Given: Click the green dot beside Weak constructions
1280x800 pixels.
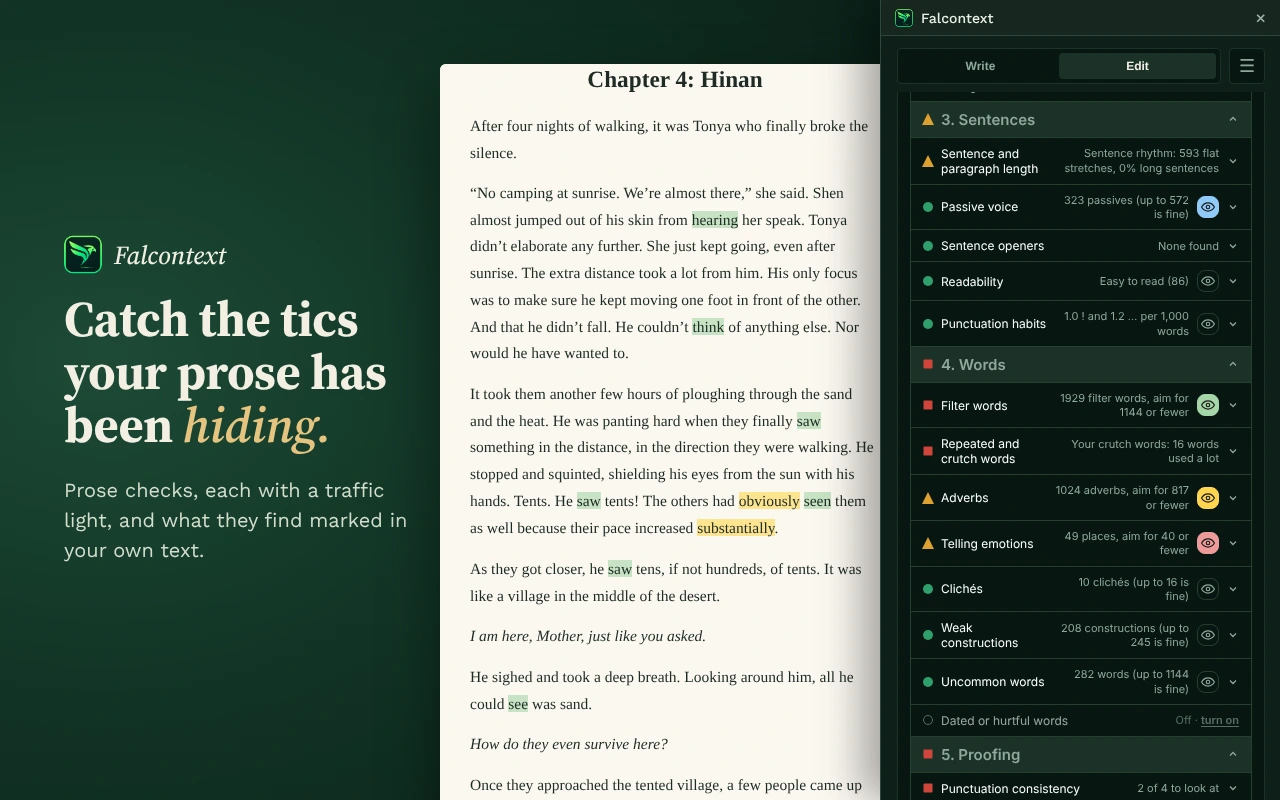Looking at the screenshot, I should coord(928,635).
